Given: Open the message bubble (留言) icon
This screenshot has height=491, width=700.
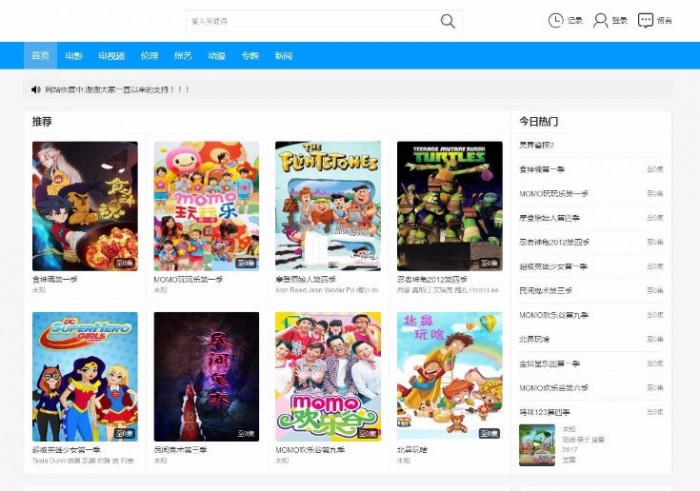Looking at the screenshot, I should coord(646,20).
